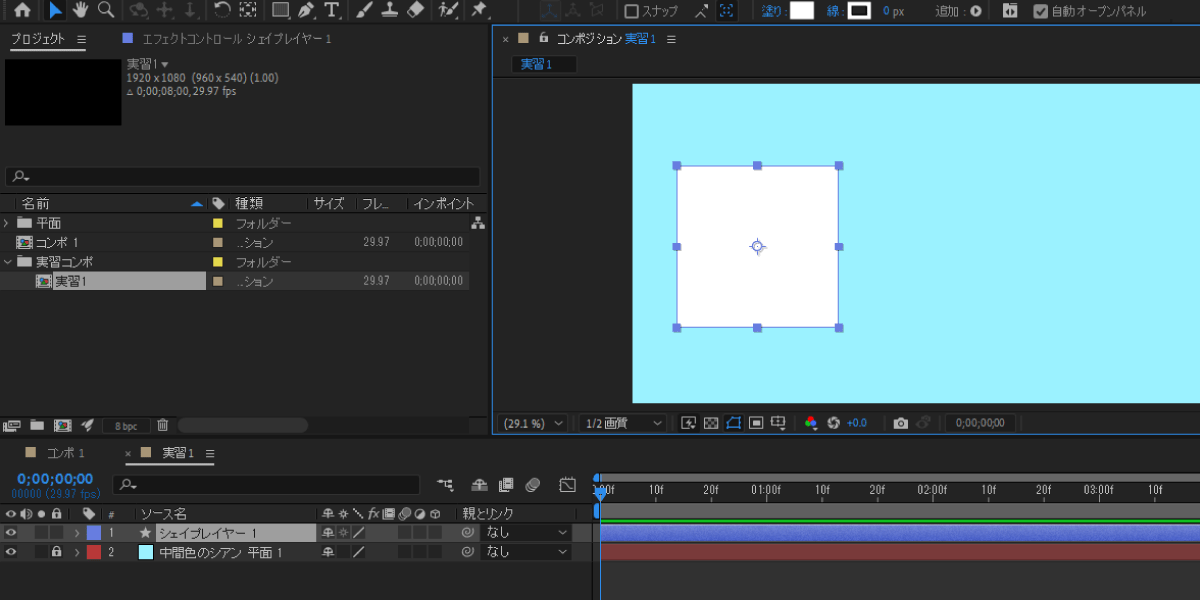Open the composition flowchart icon in the timeline panel

[446, 485]
